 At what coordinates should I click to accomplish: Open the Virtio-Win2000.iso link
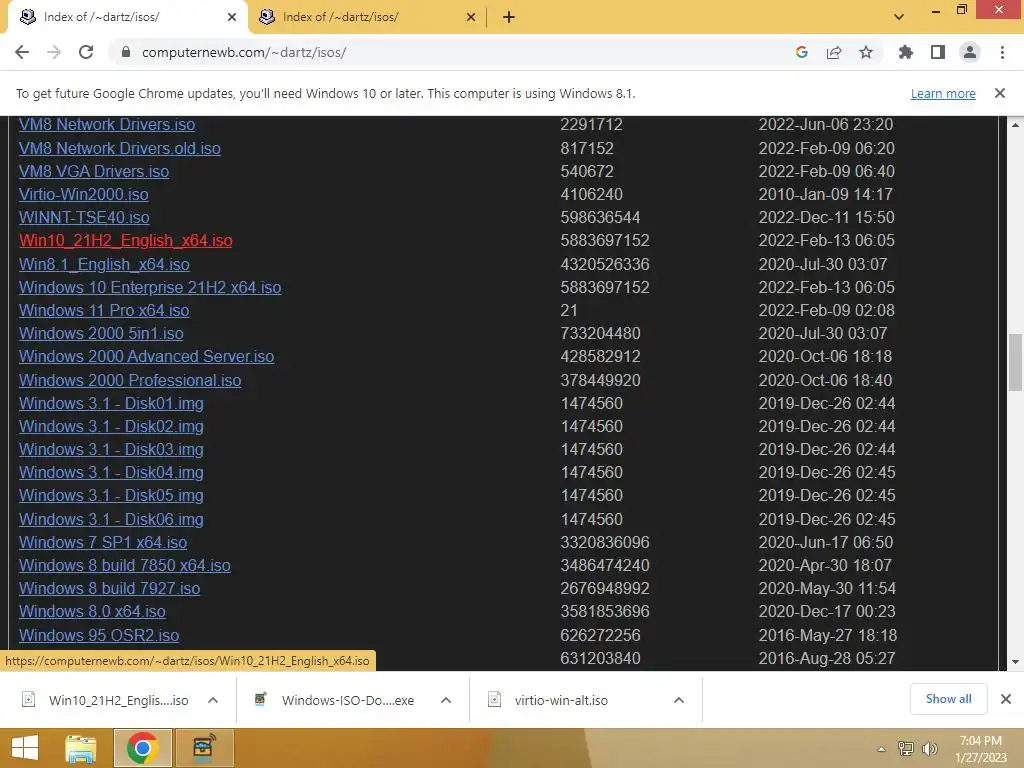[x=84, y=194]
